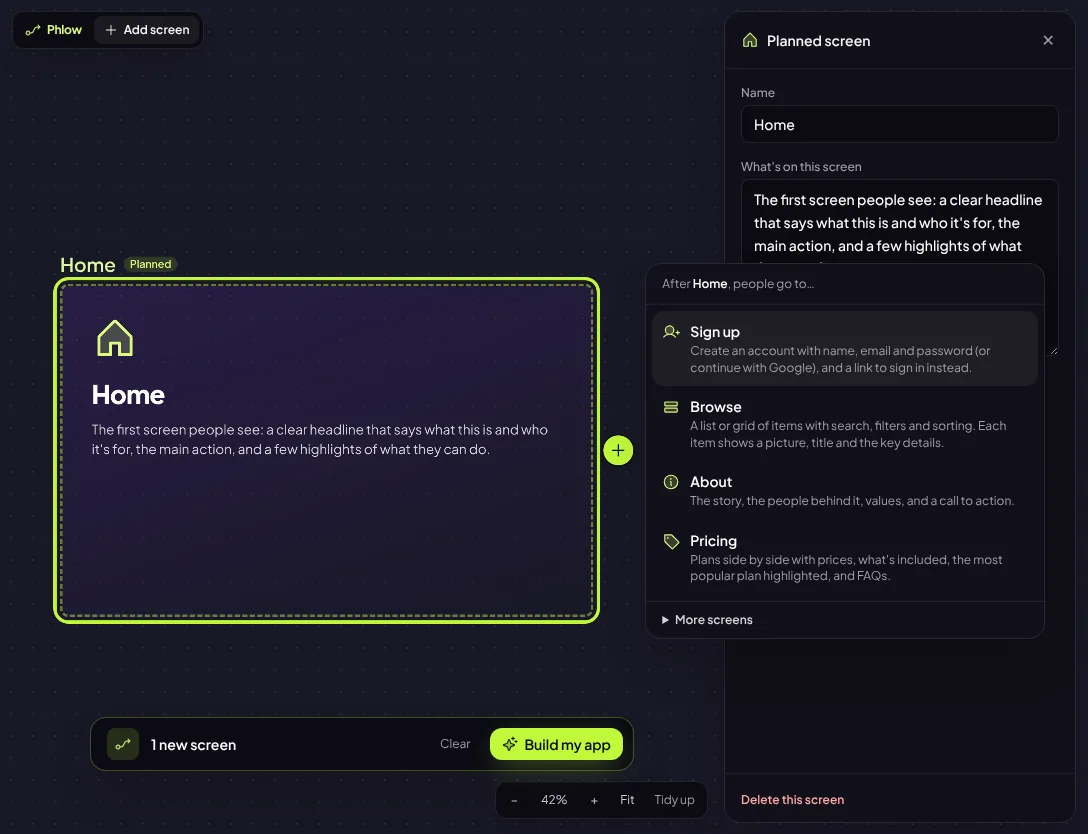The height and width of the screenshot is (834, 1088).
Task: Click the 'After Home, people go to…' heading
Action: (738, 284)
